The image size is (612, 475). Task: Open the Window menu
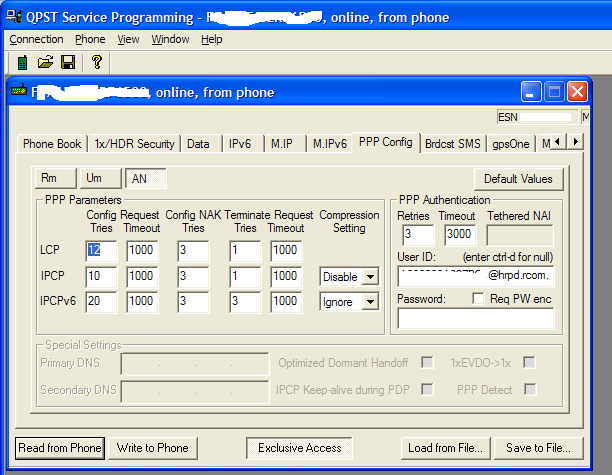170,39
